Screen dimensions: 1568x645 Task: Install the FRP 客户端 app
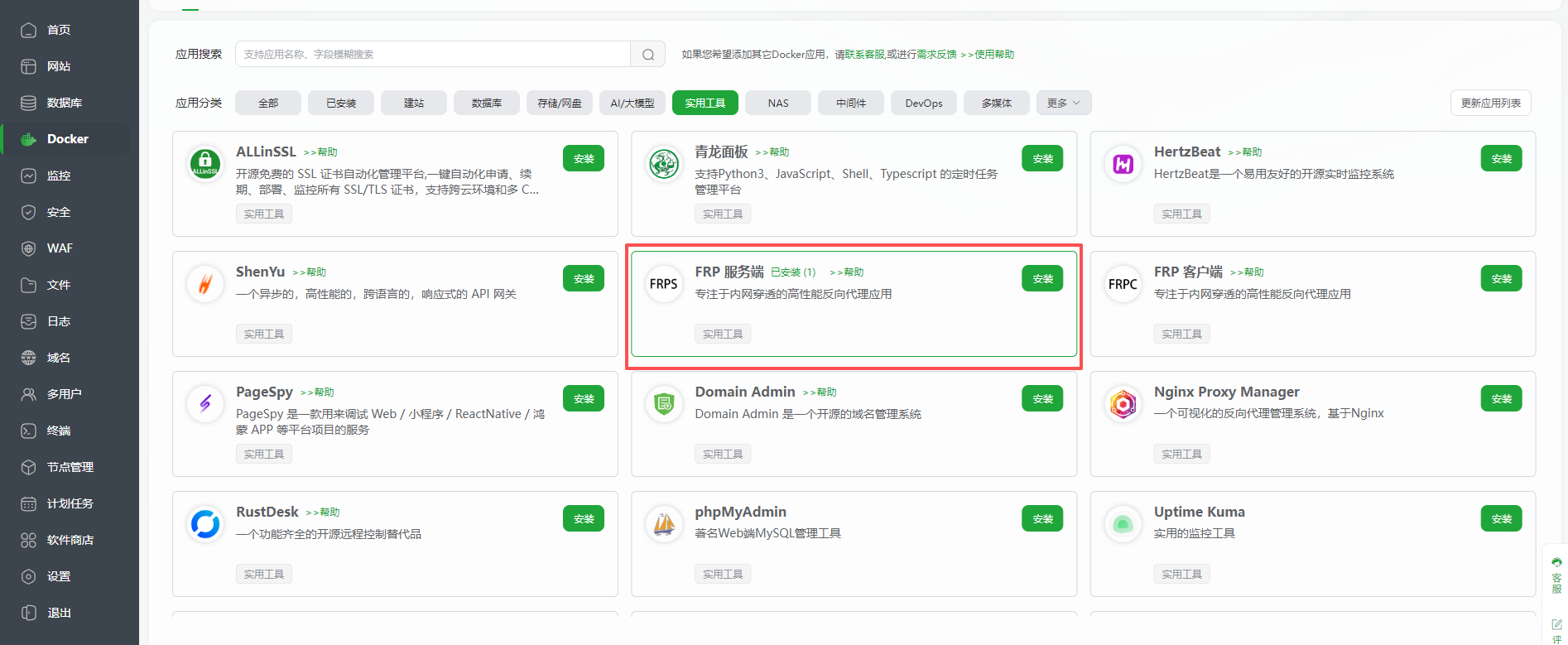tap(1501, 279)
